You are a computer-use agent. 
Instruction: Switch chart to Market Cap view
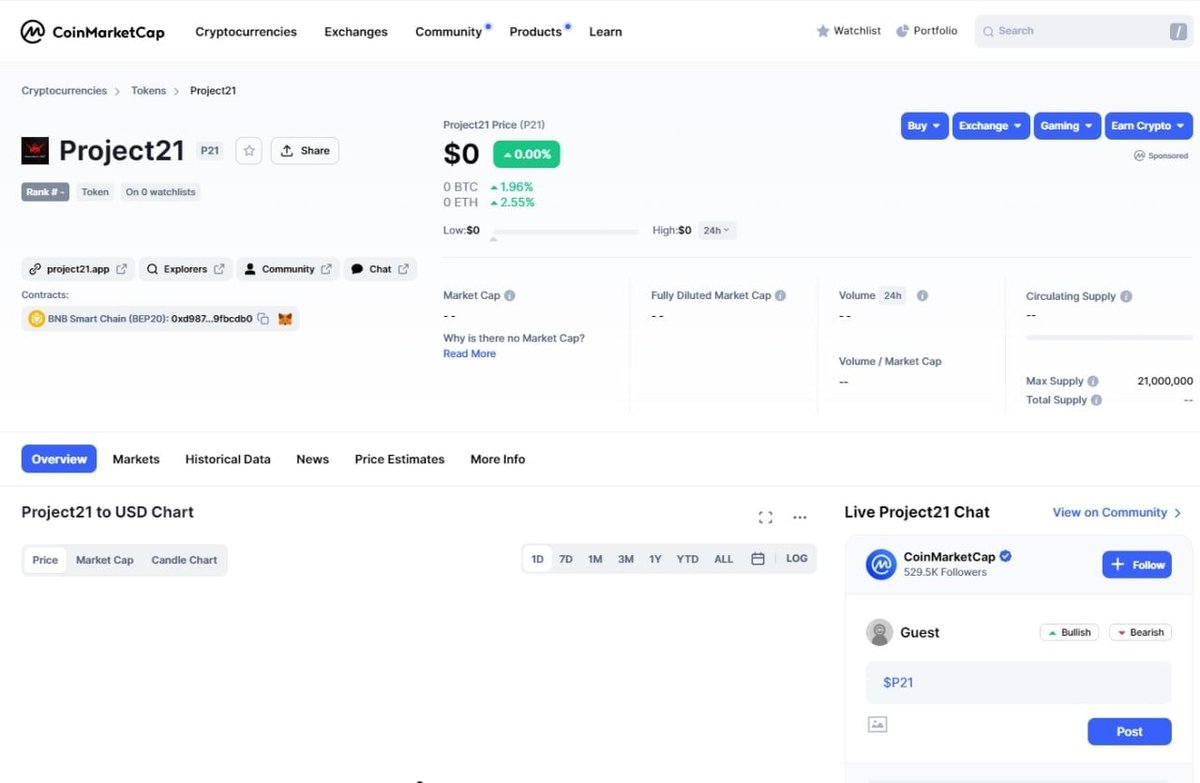pos(105,560)
